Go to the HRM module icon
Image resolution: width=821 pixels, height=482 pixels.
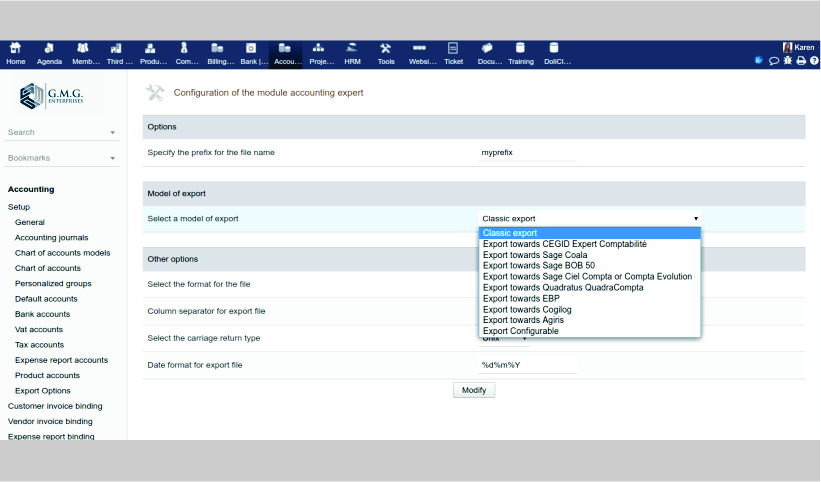(x=352, y=53)
